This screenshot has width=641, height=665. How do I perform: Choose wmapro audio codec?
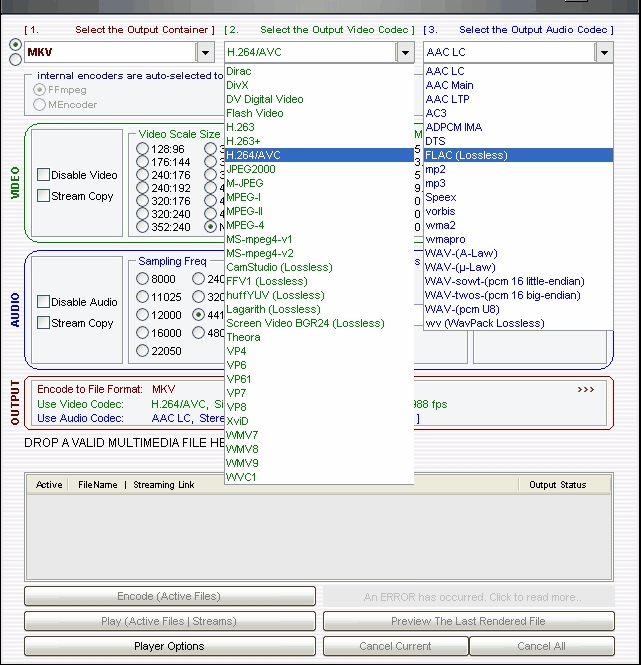click(x=518, y=239)
